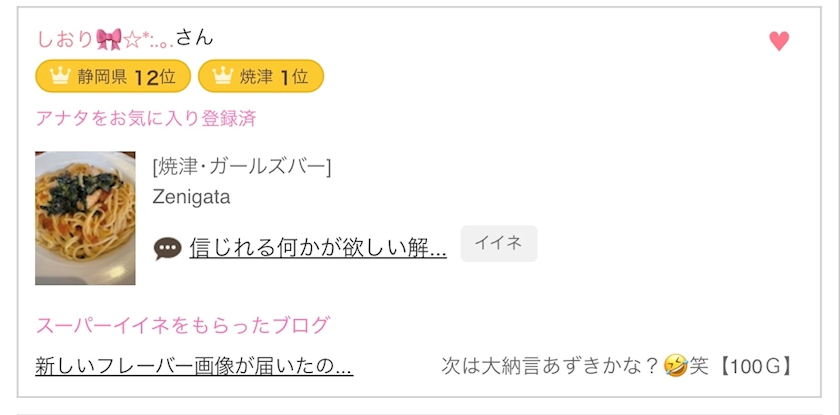Image resolution: width=840 pixels, height=415 pixels.
Task: Open the 新しいフレーバー画像が届いたの... blog link
Action: pos(193,367)
